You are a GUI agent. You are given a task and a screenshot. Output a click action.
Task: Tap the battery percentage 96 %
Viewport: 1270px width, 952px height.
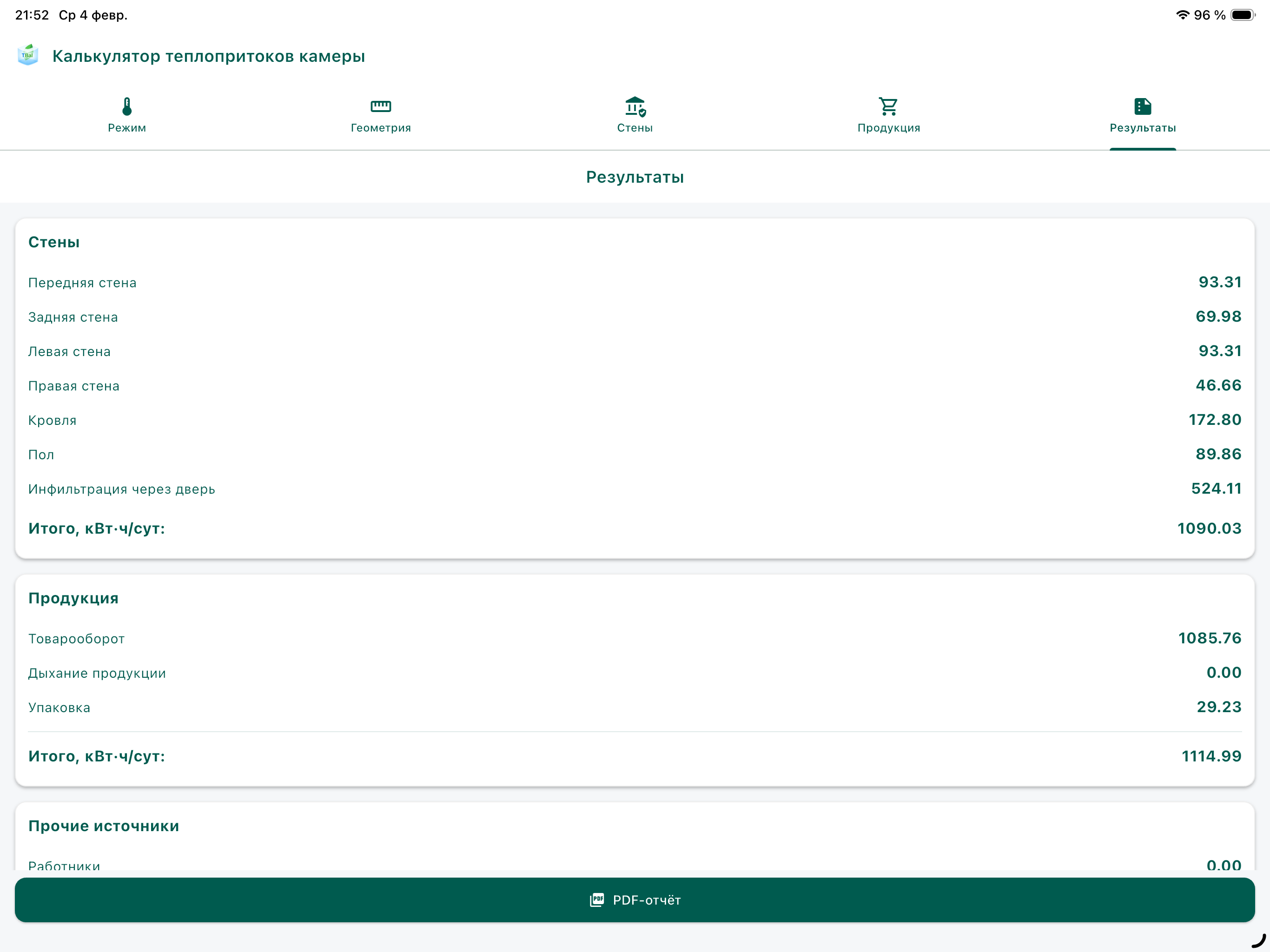[x=1209, y=15]
